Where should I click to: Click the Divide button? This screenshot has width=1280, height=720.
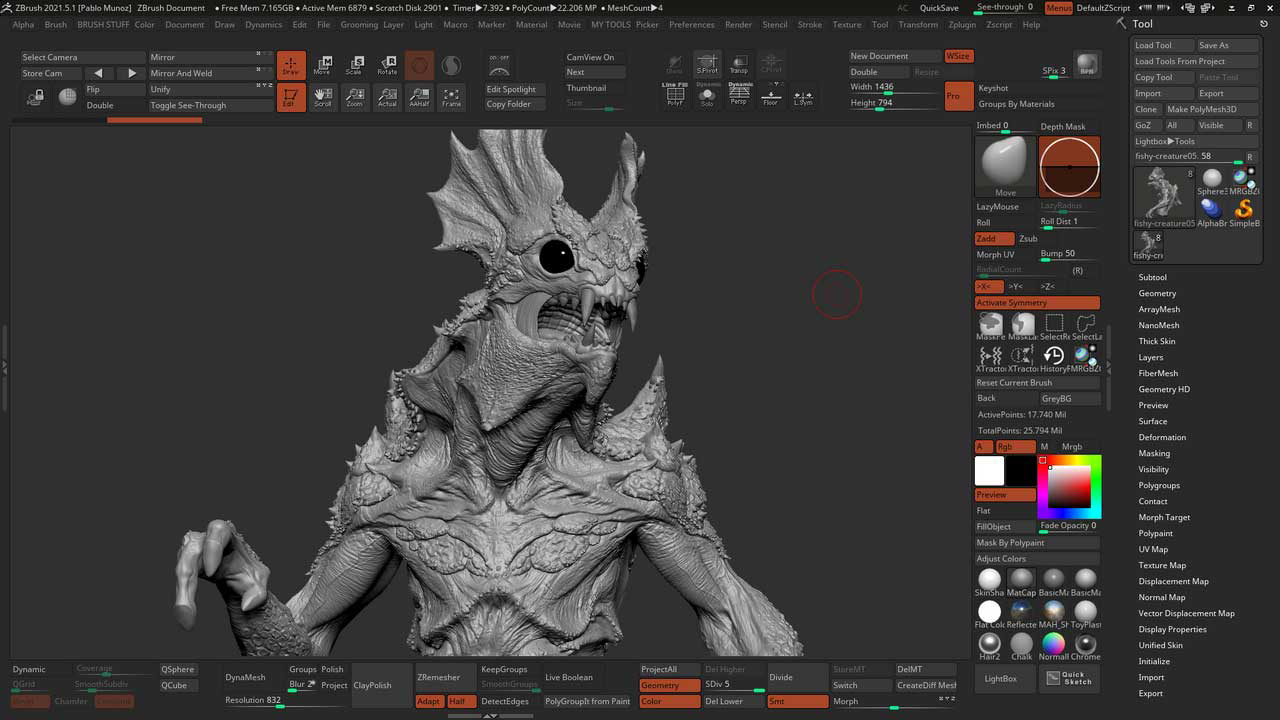796,677
